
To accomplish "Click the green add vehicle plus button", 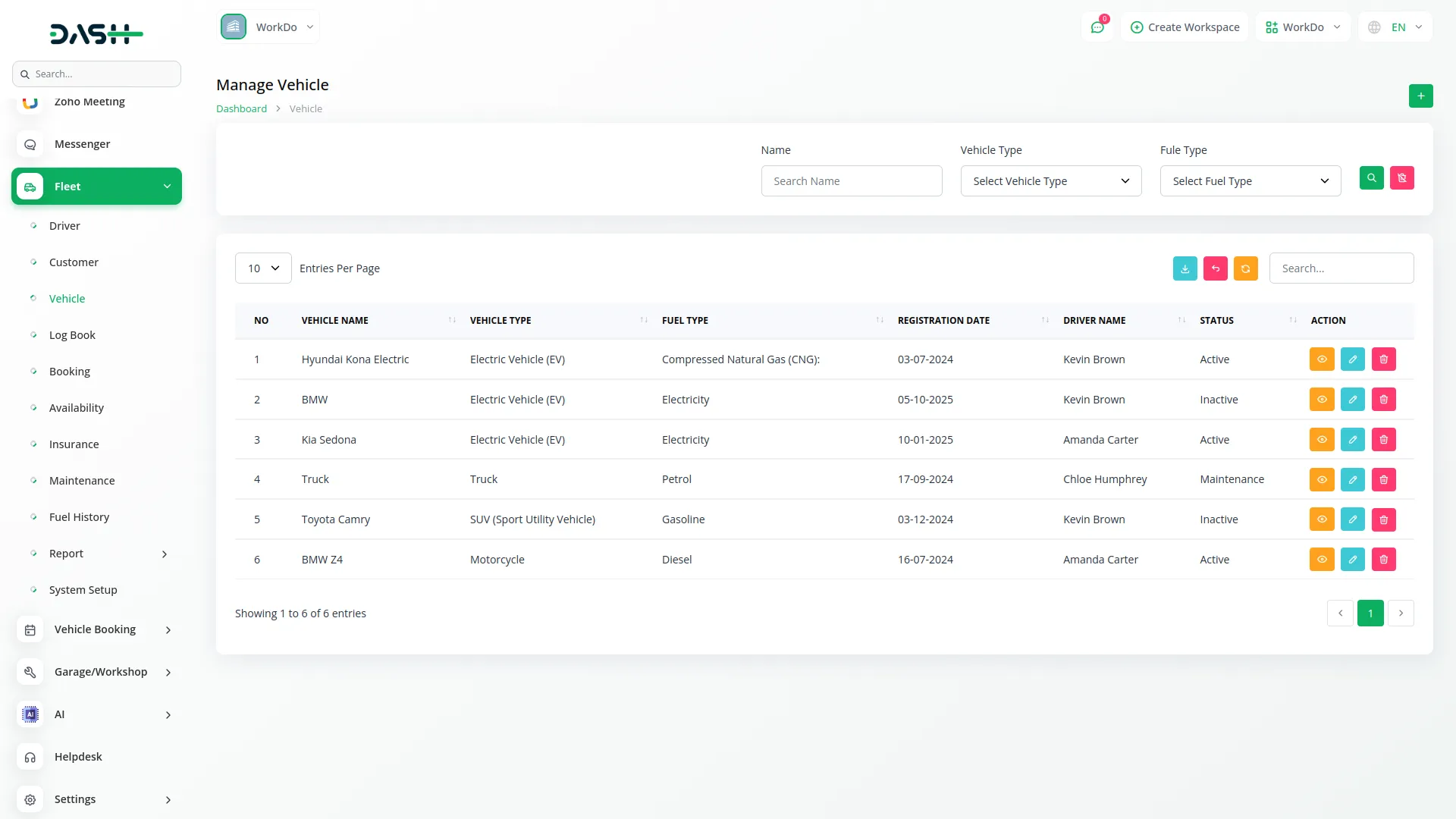I will point(1420,96).
